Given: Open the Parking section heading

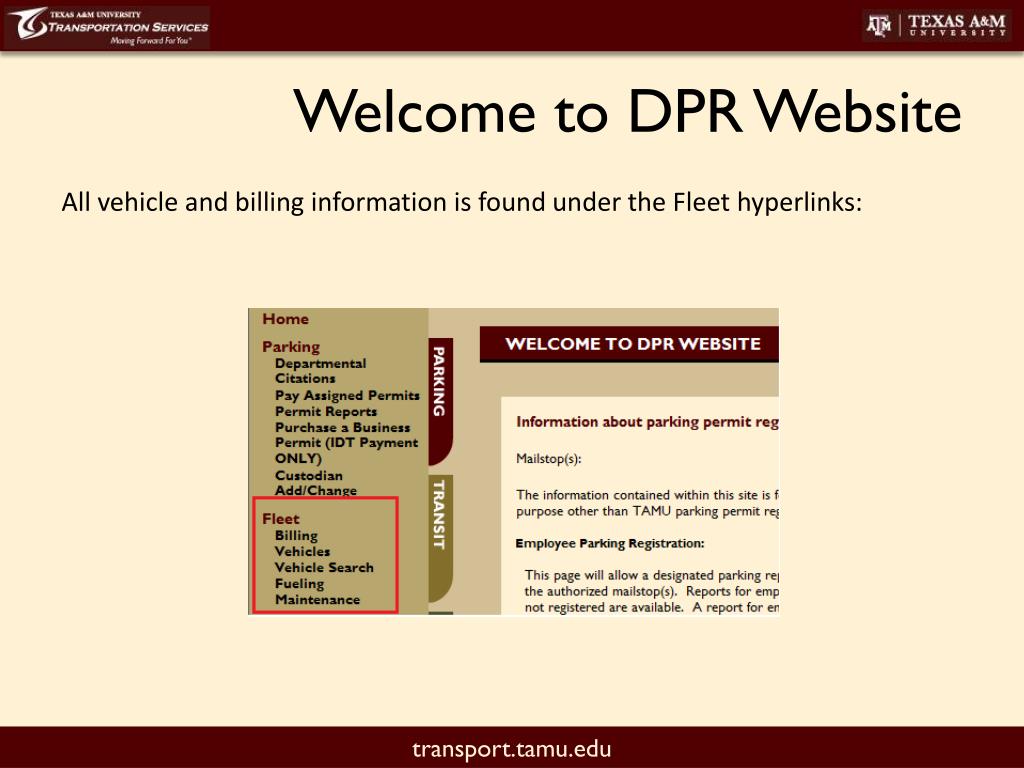Looking at the screenshot, I should pyautogui.click(x=291, y=347).
